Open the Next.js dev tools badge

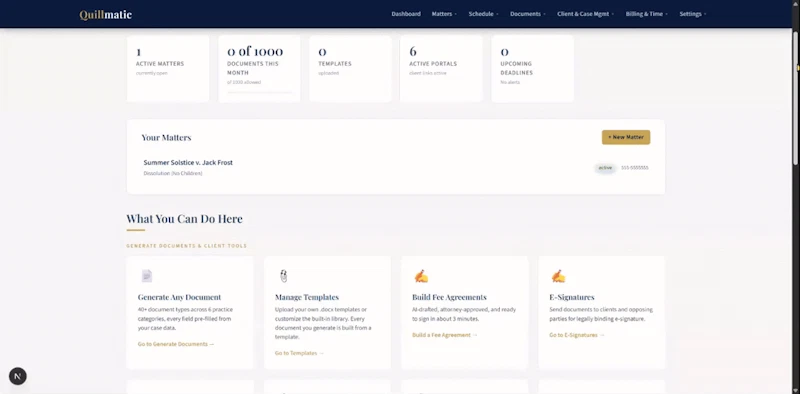pos(18,377)
